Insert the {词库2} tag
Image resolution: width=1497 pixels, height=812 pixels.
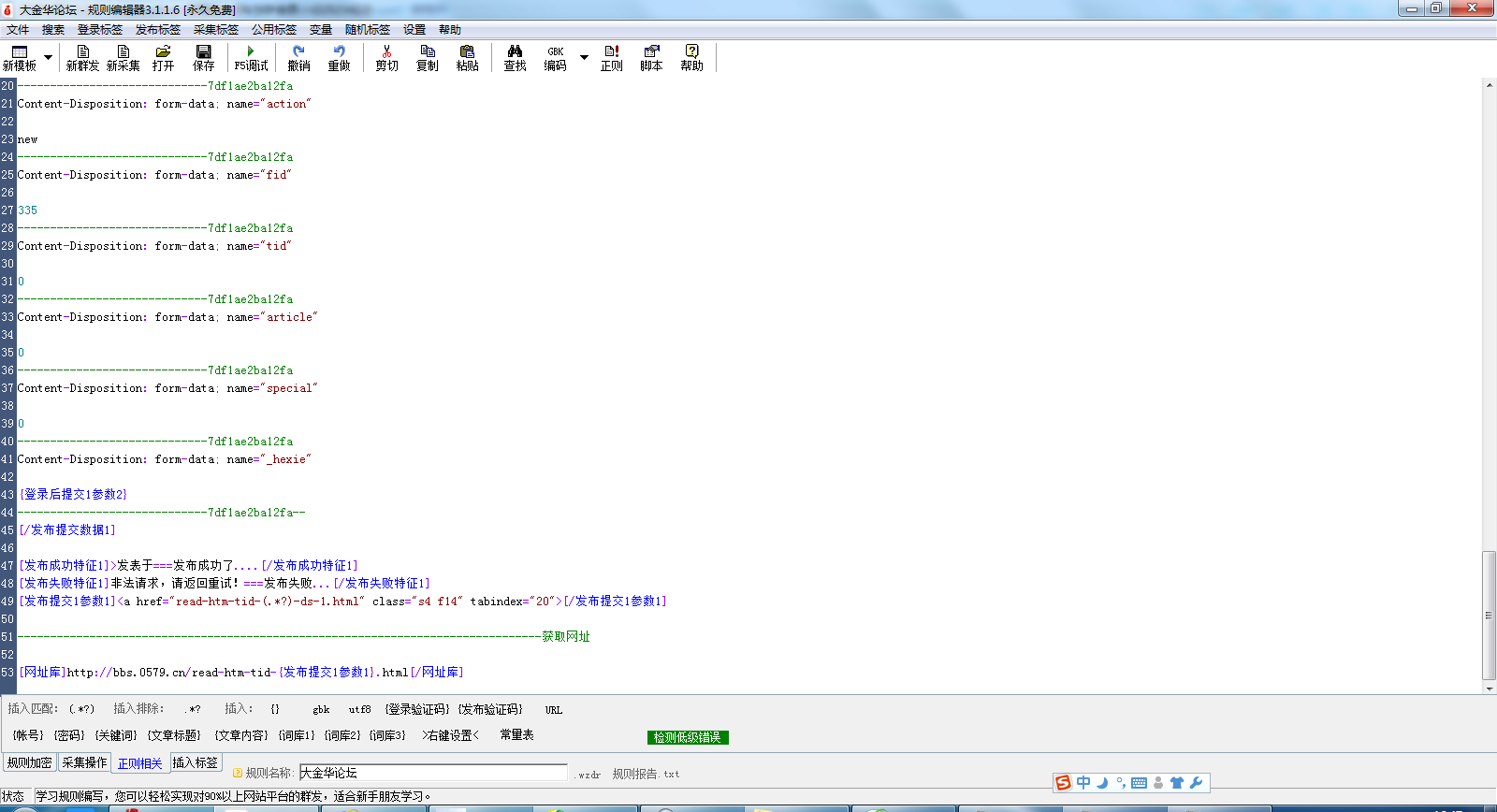pyautogui.click(x=342, y=735)
